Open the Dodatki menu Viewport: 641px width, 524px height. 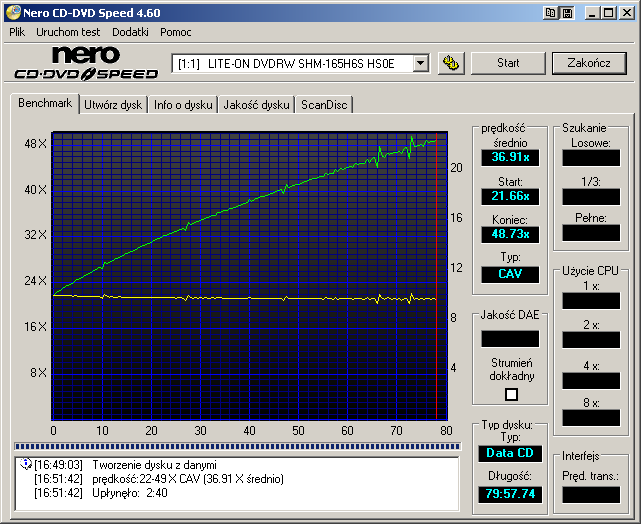pyautogui.click(x=130, y=32)
